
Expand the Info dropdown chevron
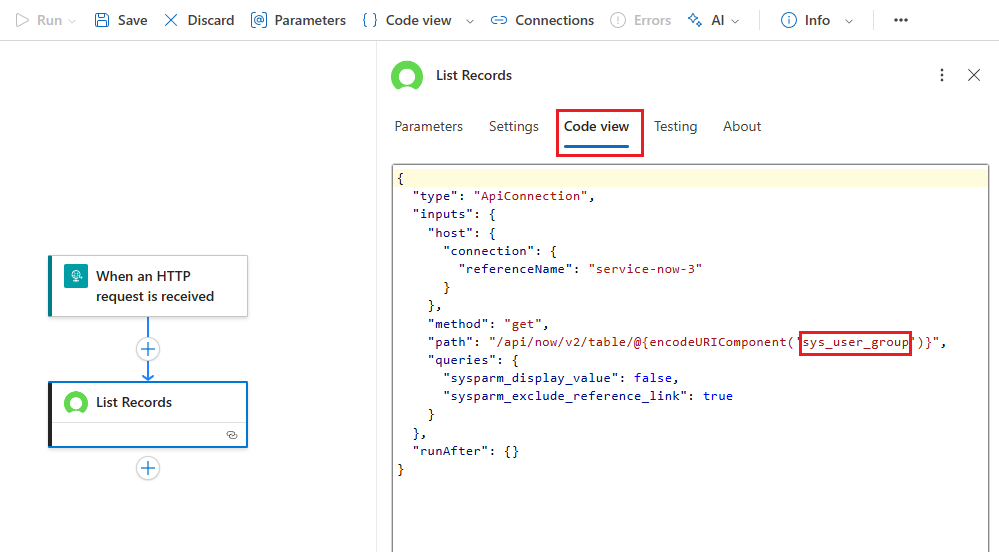pos(849,21)
